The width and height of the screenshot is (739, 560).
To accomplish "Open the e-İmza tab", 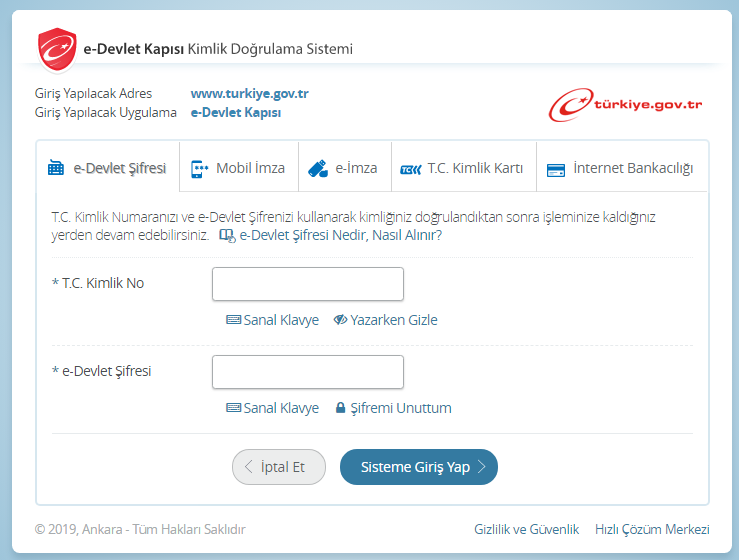I will (343, 168).
